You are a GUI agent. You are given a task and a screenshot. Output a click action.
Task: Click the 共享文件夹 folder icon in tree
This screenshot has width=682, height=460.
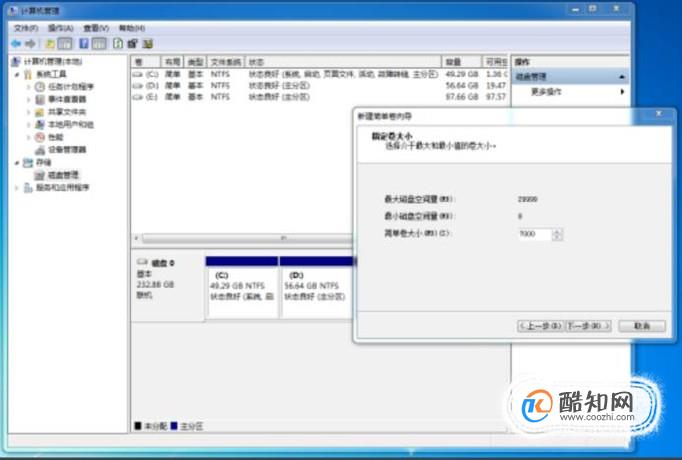coord(40,112)
